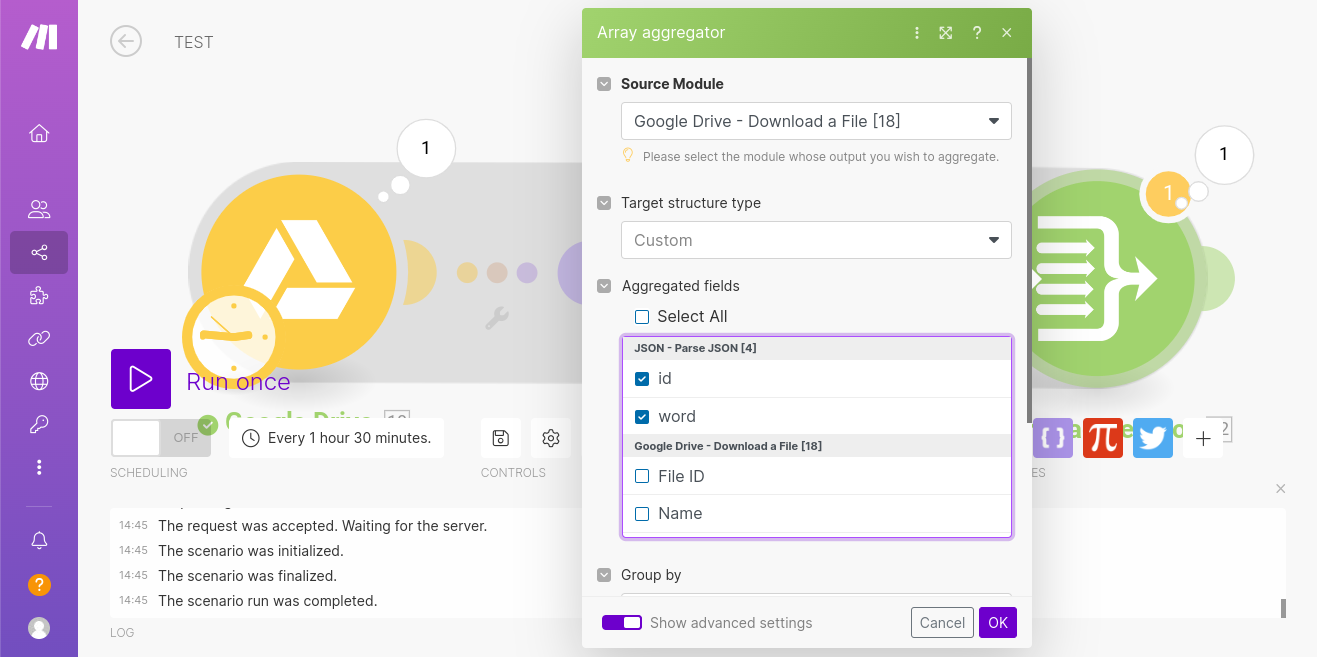This screenshot has width=1317, height=657.
Task: Confirm the dialog with OK
Action: (998, 622)
